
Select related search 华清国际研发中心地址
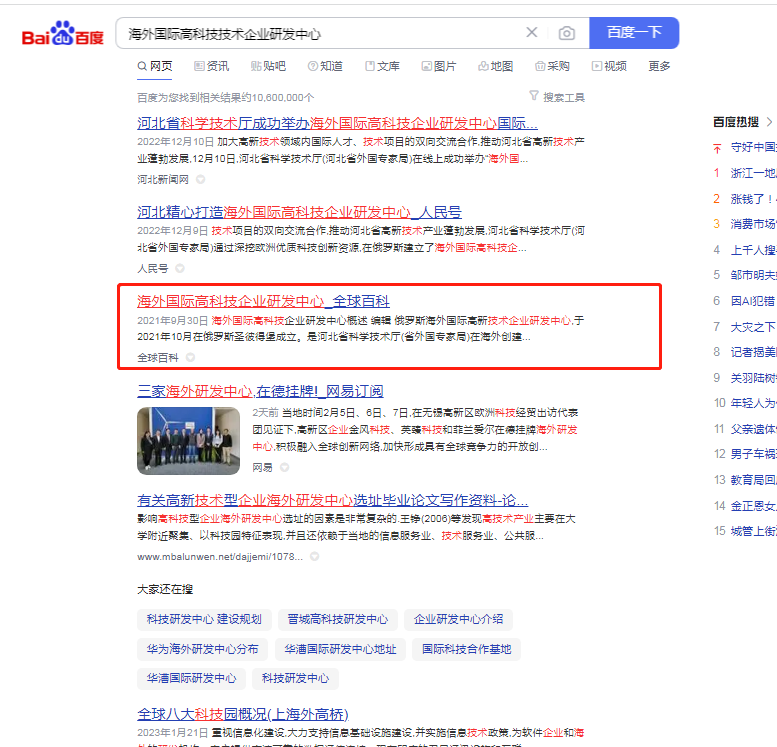[340, 649]
